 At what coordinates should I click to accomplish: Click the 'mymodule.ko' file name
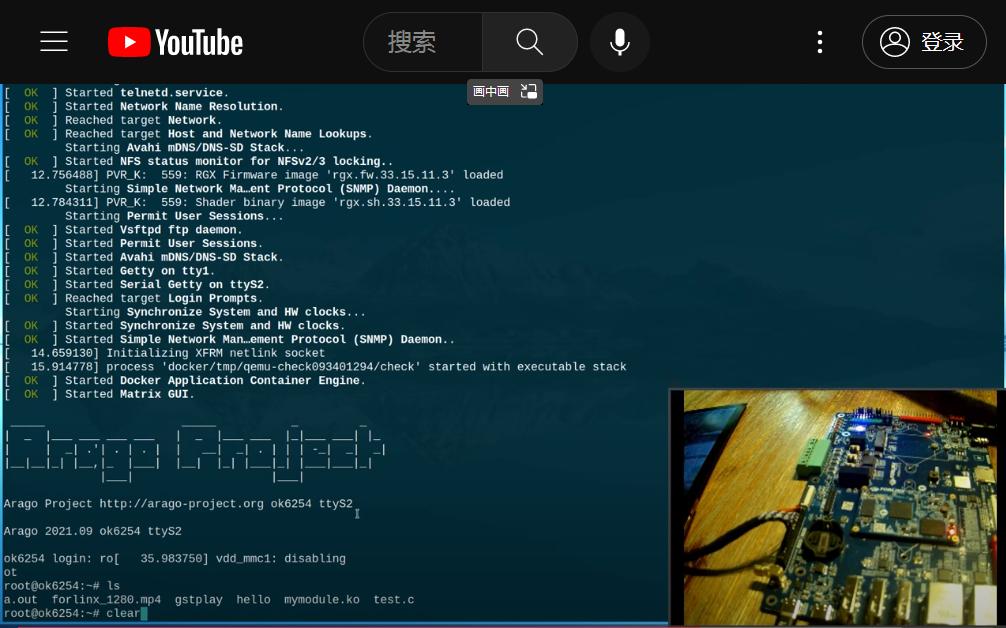pyautogui.click(x=322, y=600)
